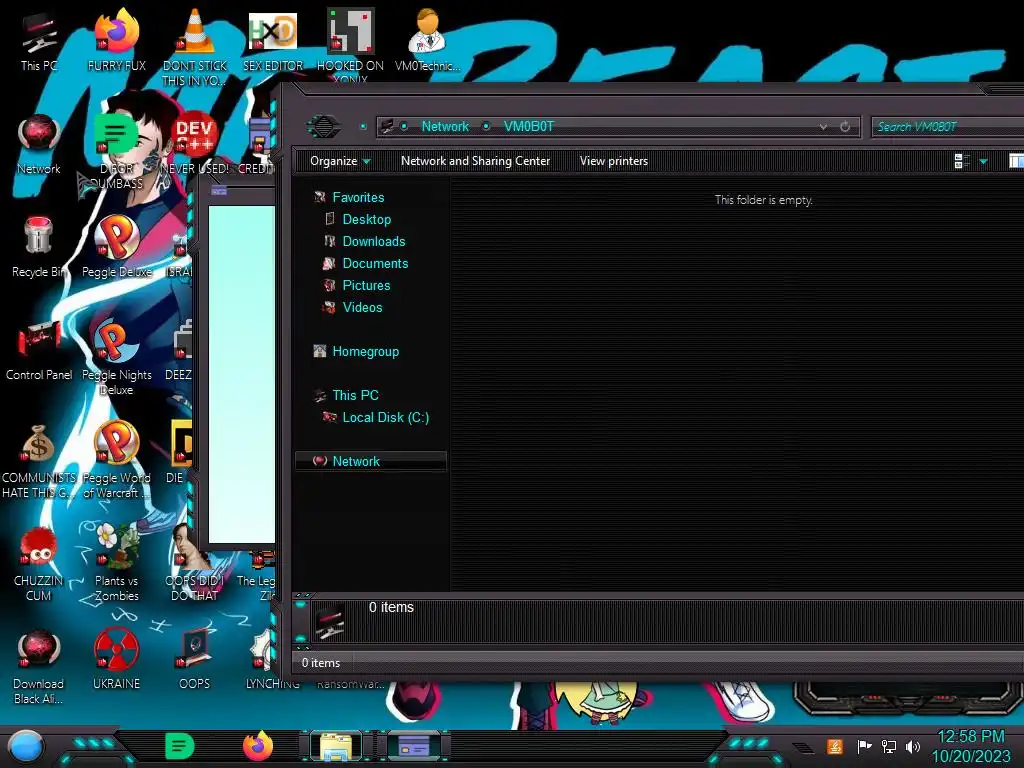Open the Network desktop icon
The height and width of the screenshot is (768, 1024).
(39, 145)
